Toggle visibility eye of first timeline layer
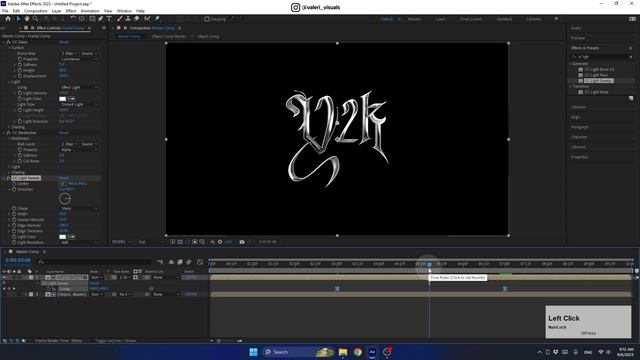The width and height of the screenshot is (640, 360). click(x=4, y=278)
